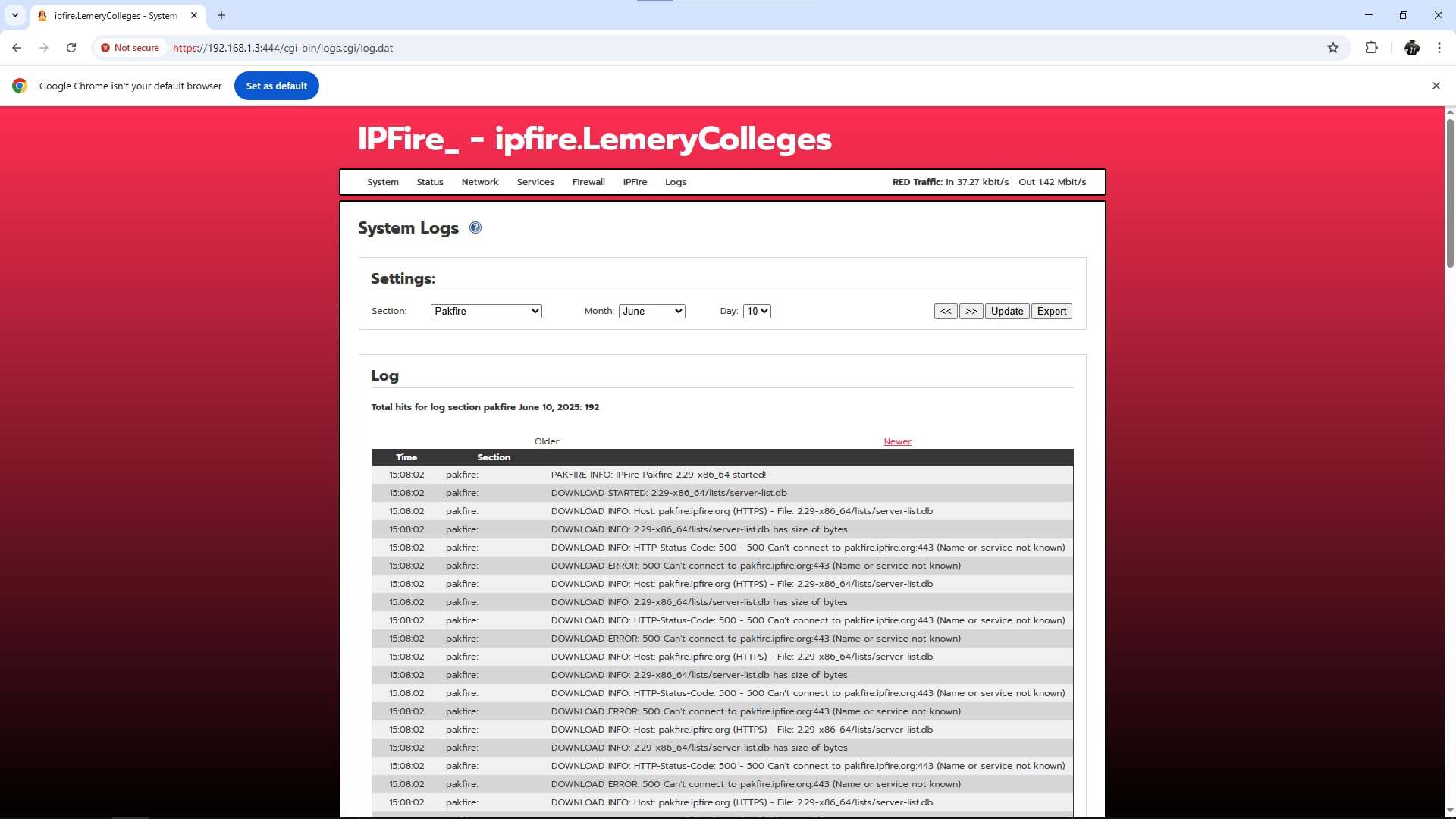
Task: Open a new browser tab
Action: tap(221, 15)
